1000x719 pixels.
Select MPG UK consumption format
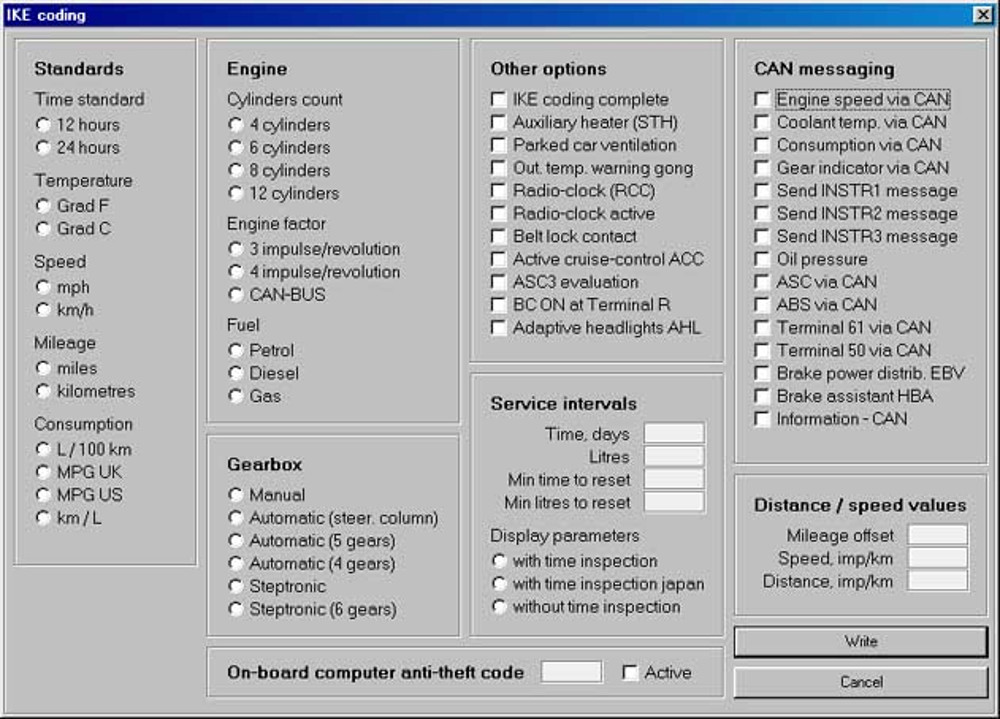[x=41, y=472]
